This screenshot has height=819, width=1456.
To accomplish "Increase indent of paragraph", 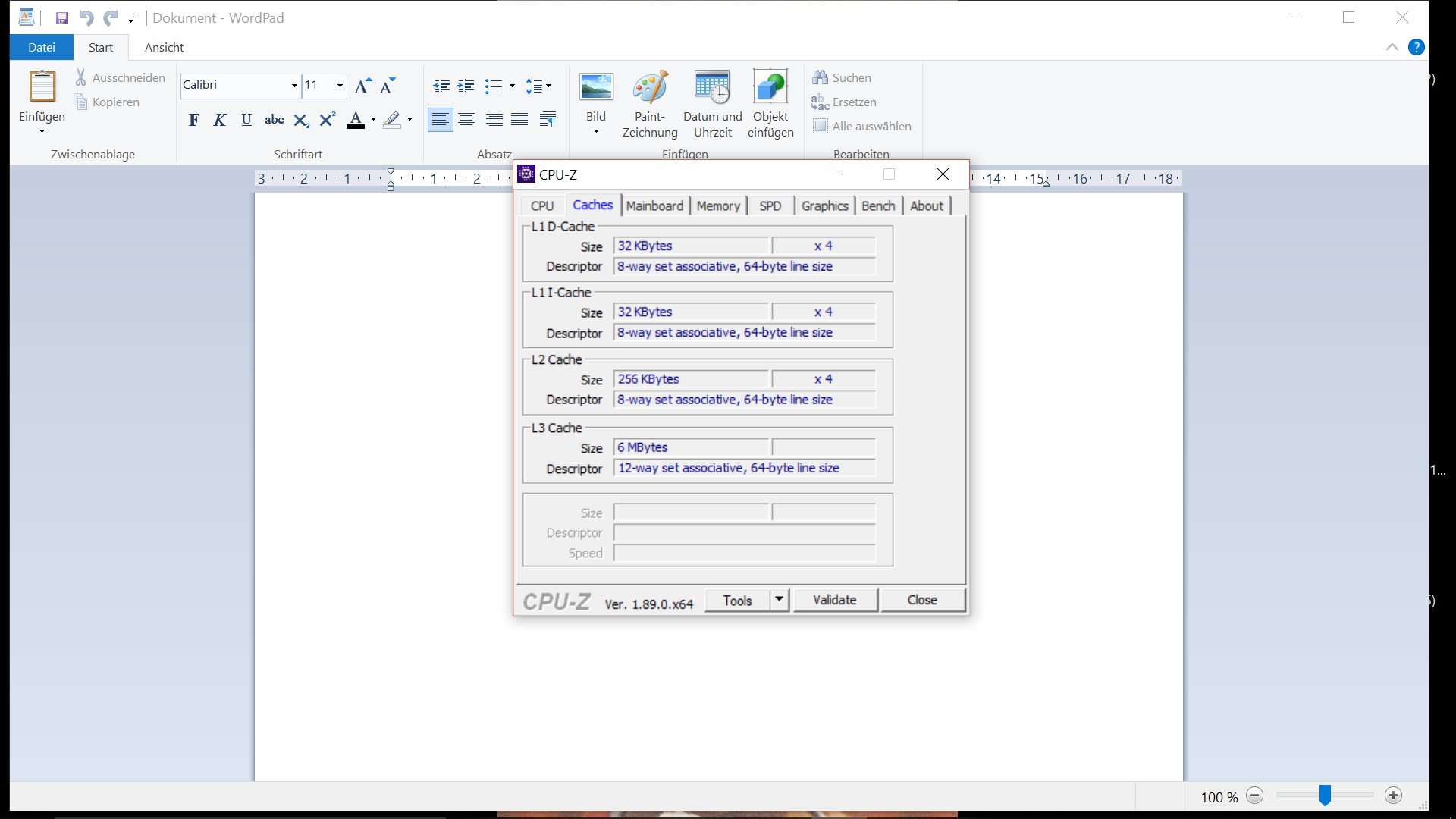I will [x=466, y=86].
